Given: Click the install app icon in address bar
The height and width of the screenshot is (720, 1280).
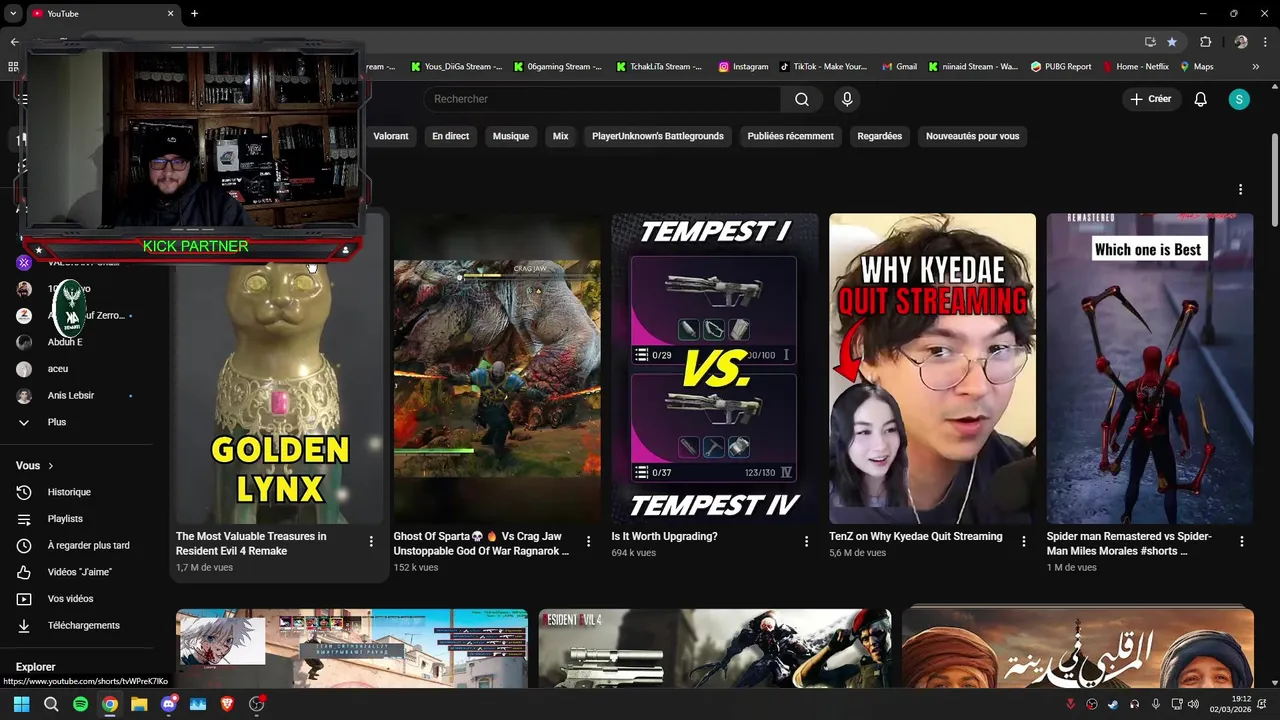Looking at the screenshot, I should coord(1150,42).
